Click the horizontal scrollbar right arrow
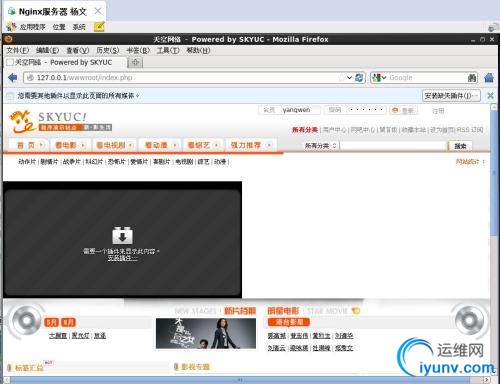This screenshot has width=500, height=384. 487,380
